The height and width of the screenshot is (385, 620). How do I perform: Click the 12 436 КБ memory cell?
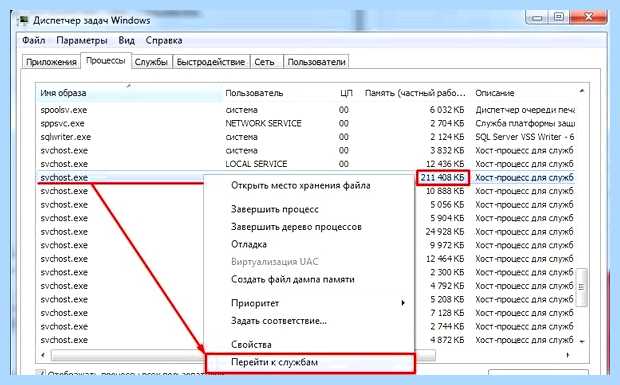(x=445, y=164)
